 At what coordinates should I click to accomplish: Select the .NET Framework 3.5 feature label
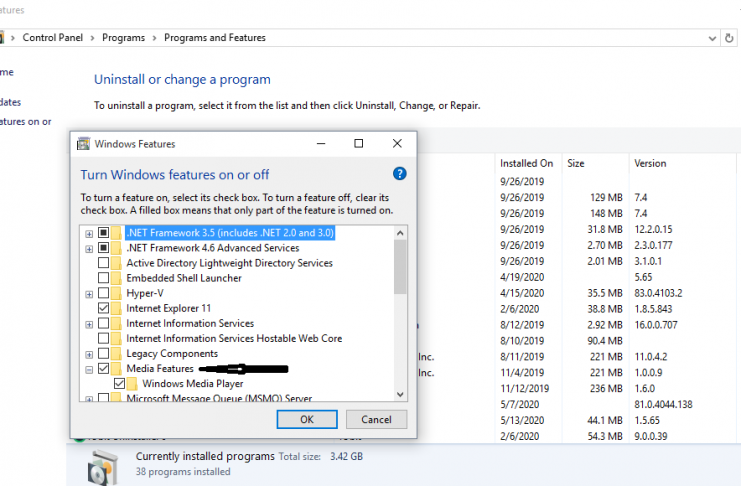230,233
